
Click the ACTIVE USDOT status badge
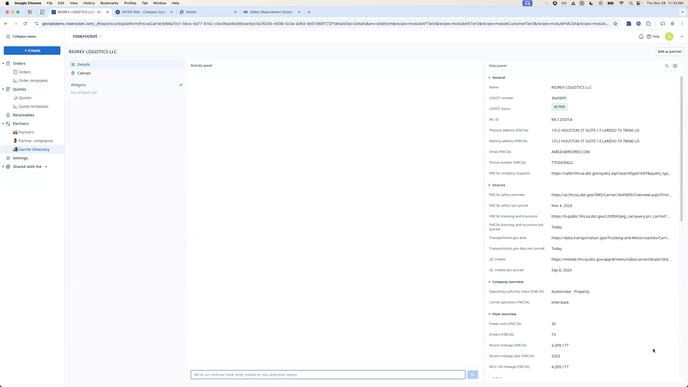point(559,107)
